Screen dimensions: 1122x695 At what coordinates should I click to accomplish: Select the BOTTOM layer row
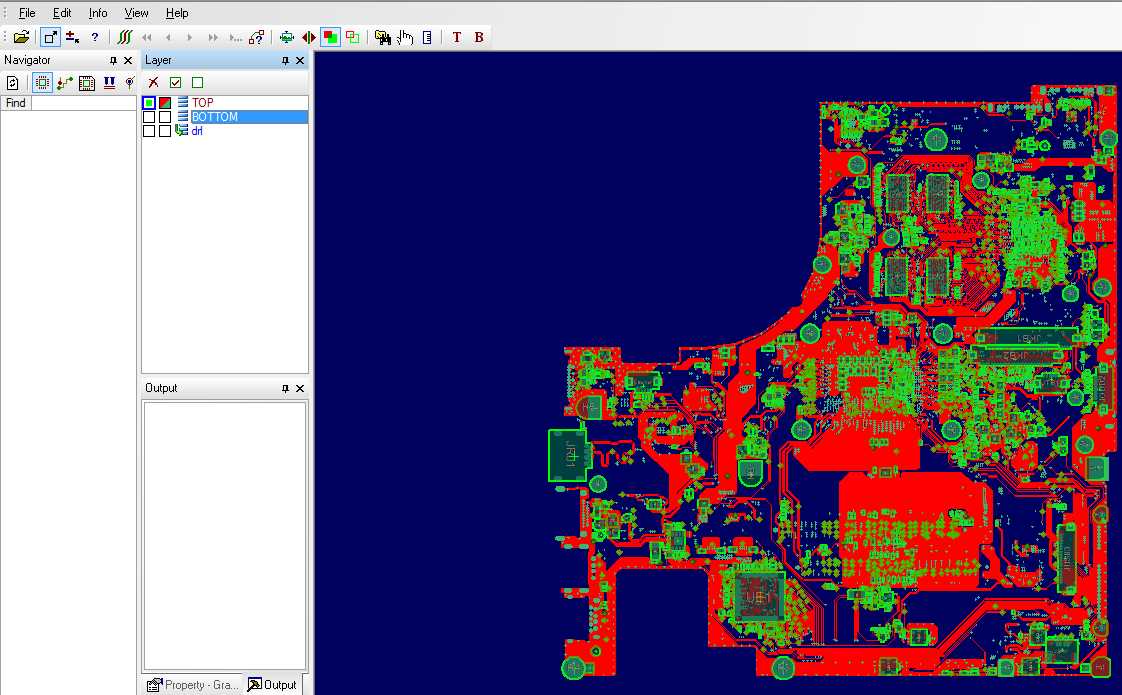pos(225,117)
